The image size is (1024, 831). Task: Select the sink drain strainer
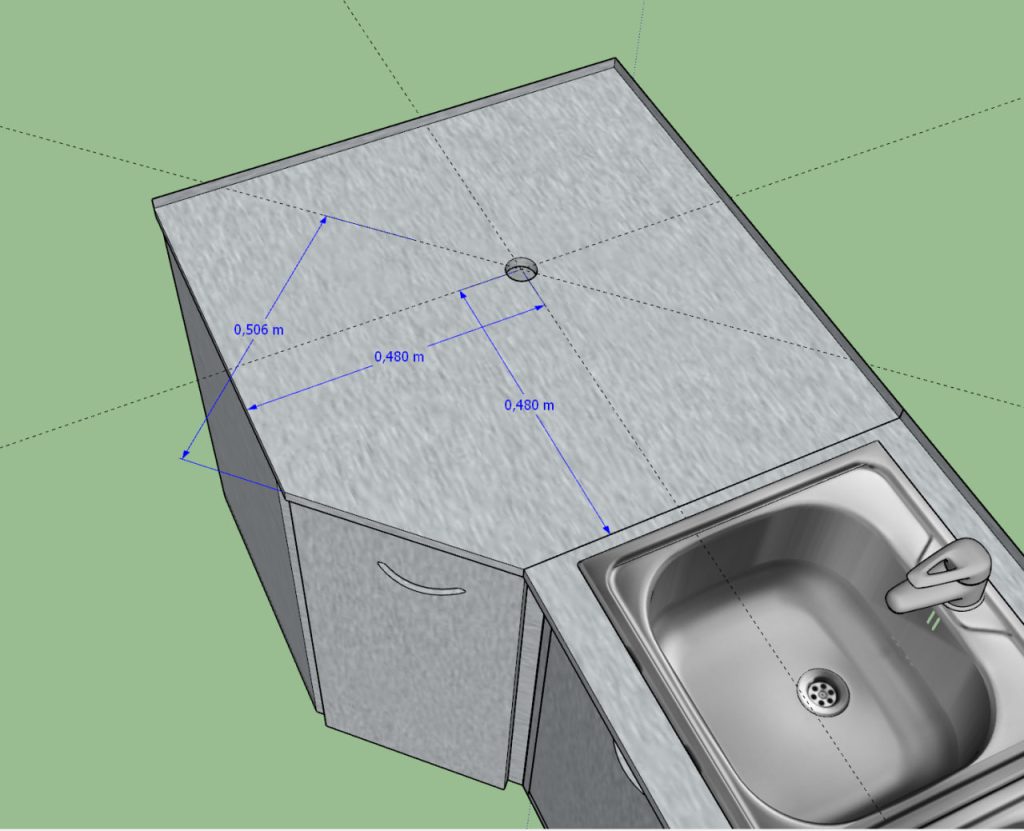[823, 691]
